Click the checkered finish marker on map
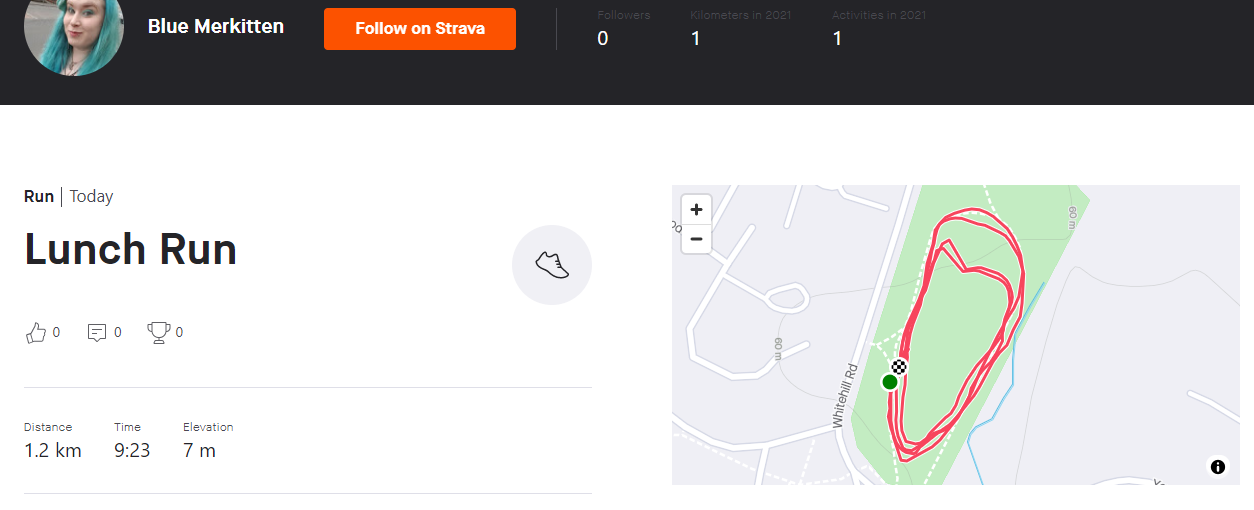The height and width of the screenshot is (510, 1254). [899, 366]
